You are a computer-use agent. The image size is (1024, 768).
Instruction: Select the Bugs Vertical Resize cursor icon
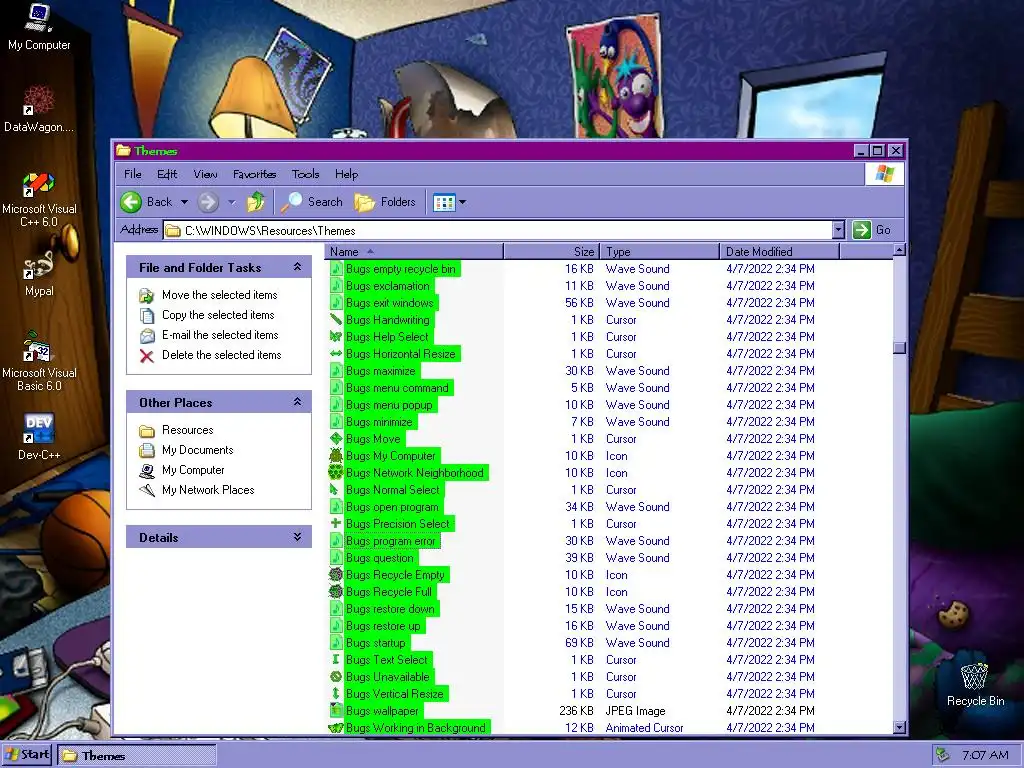point(336,694)
